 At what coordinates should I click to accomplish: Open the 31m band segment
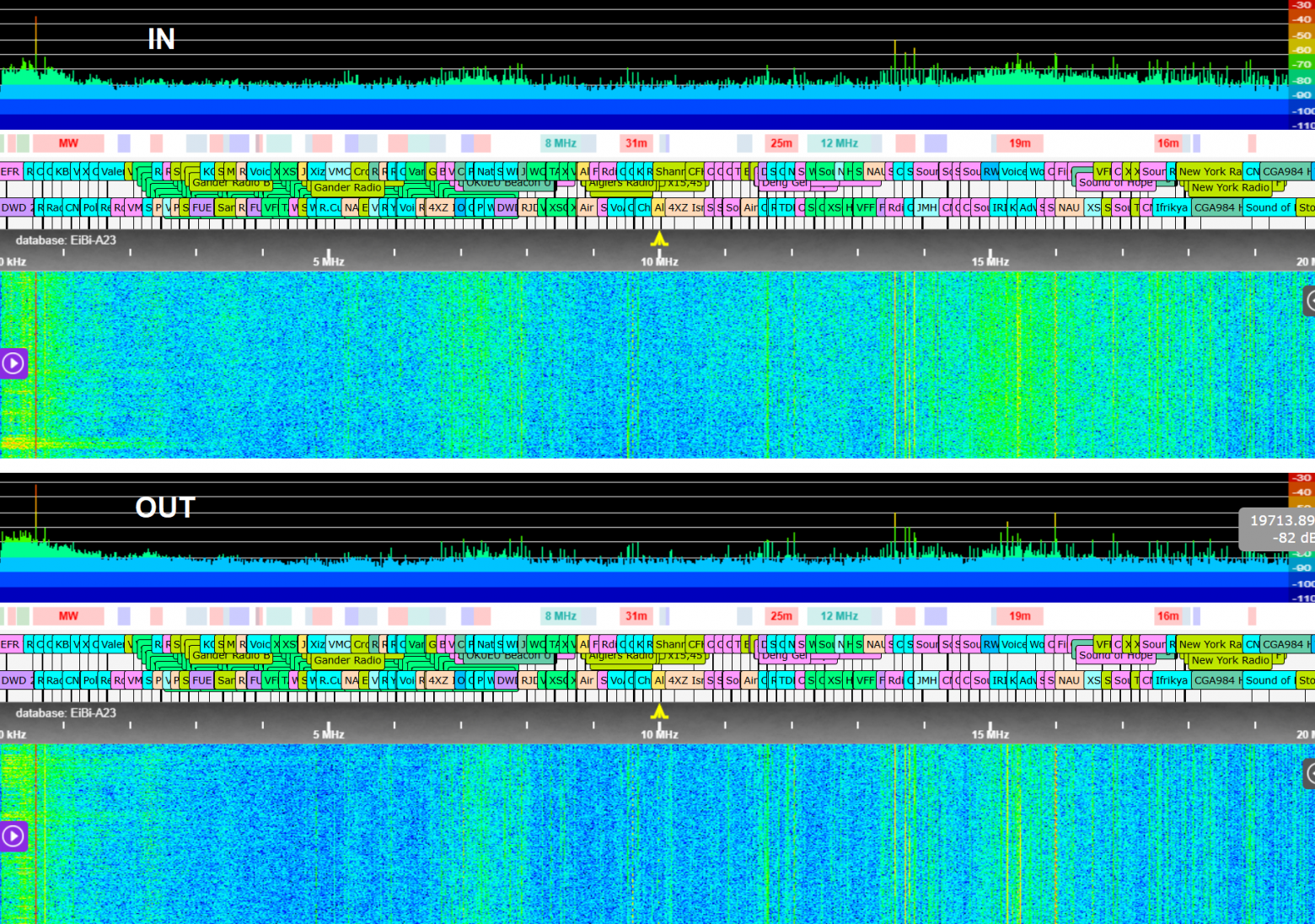(636, 143)
